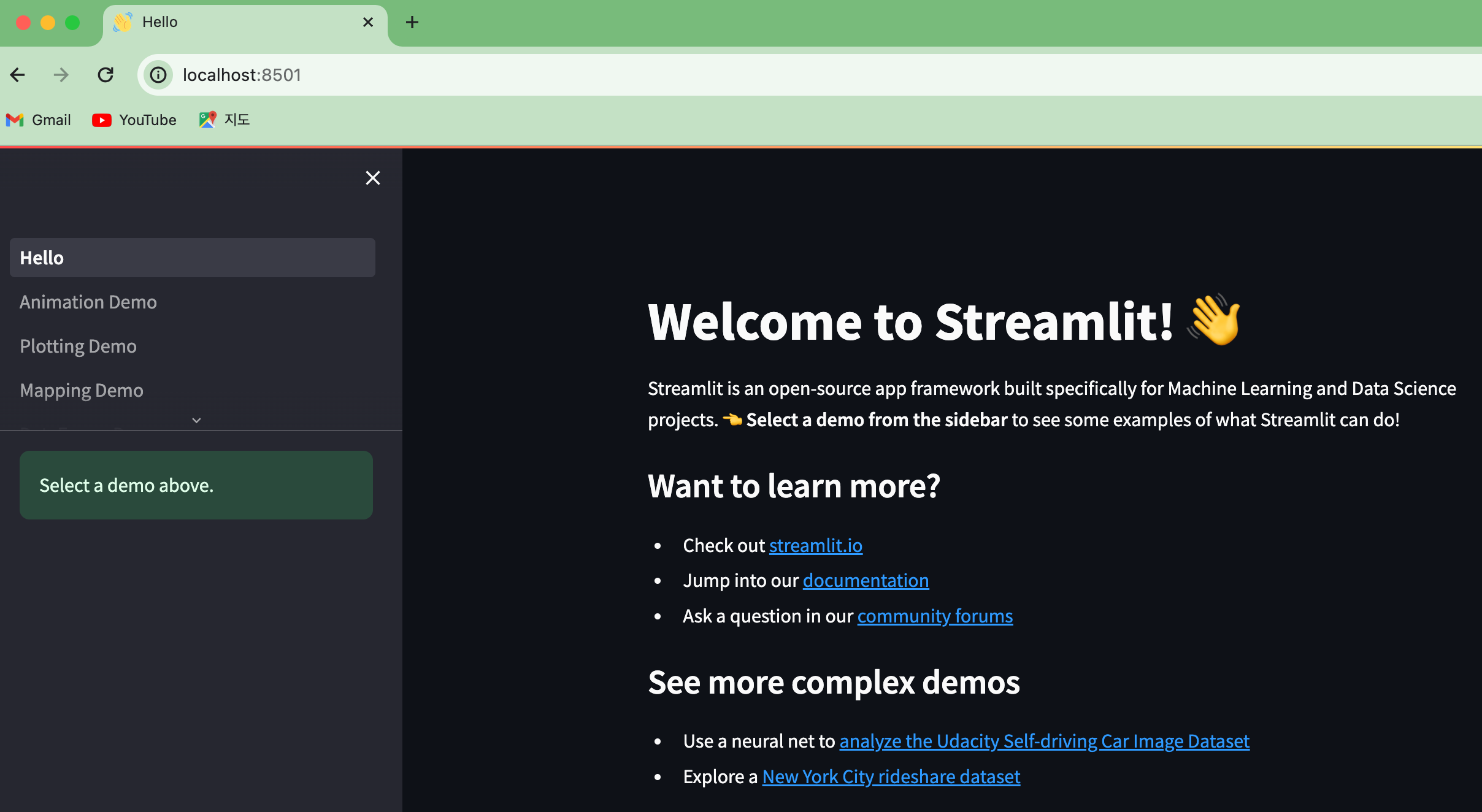Open the documentation link
Viewport: 1482px width, 812px height.
tap(866, 580)
